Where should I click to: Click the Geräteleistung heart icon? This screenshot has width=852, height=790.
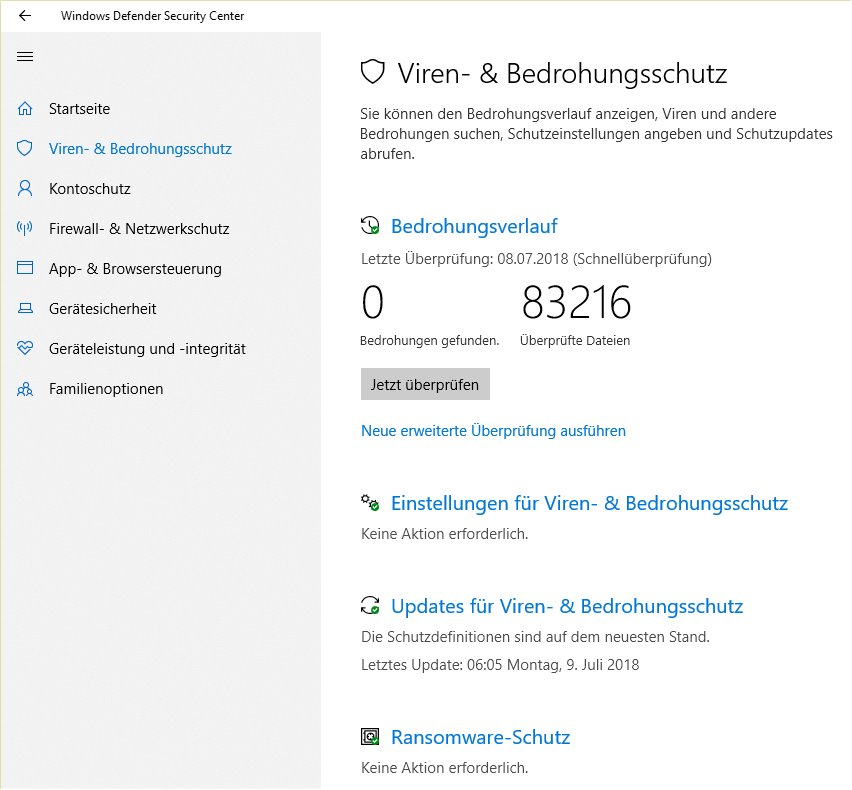click(x=25, y=348)
